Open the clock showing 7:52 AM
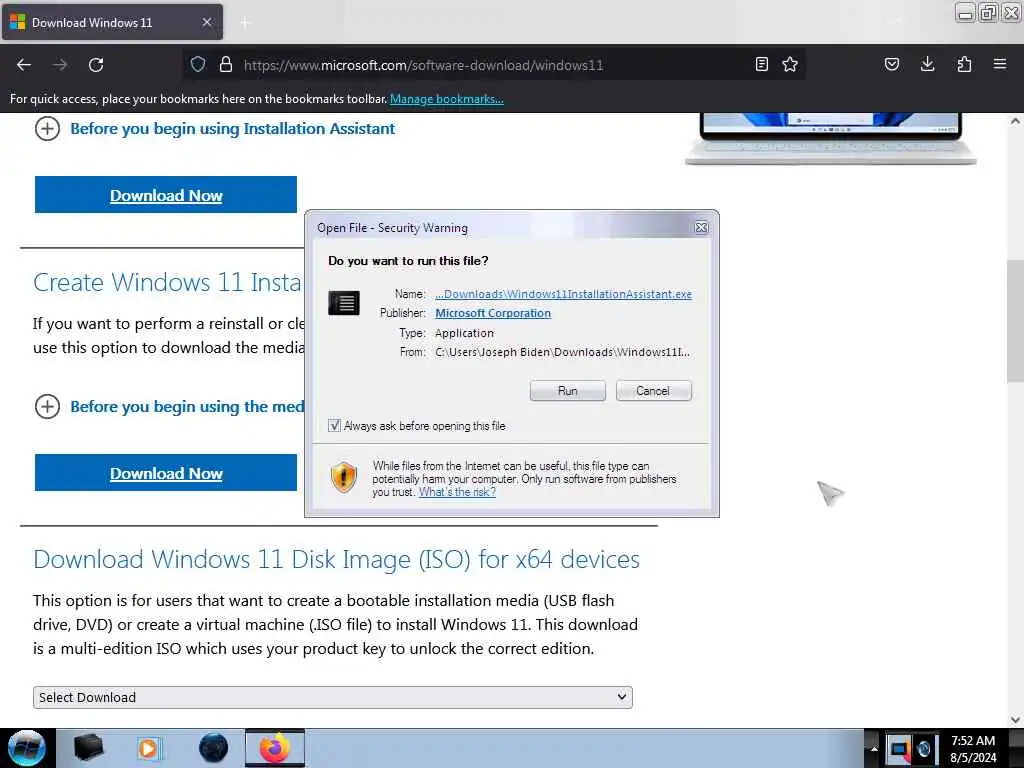 pyautogui.click(x=973, y=748)
